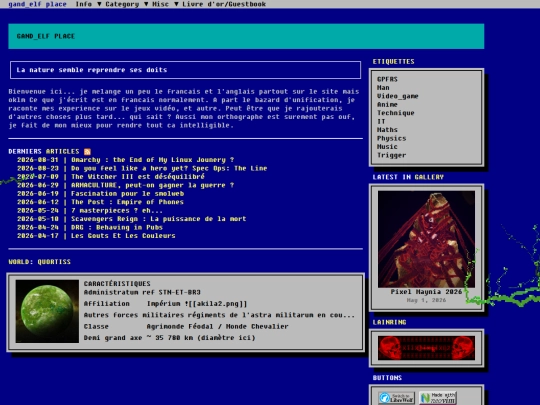Screen dimensions: 540x405
Task: Click the date 2026-04-17 in articles list
Action: click(38, 236)
